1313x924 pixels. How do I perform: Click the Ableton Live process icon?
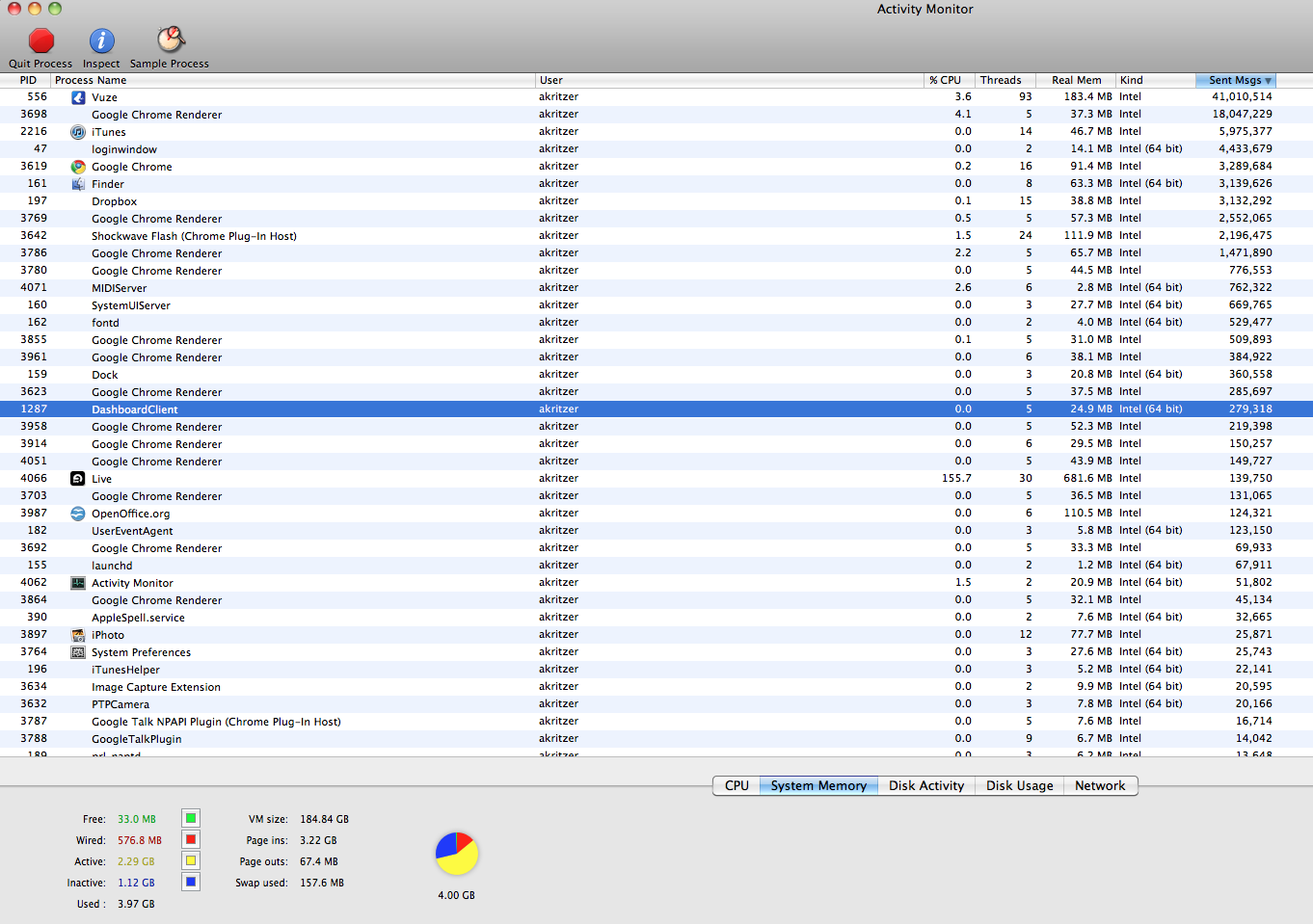[78, 479]
